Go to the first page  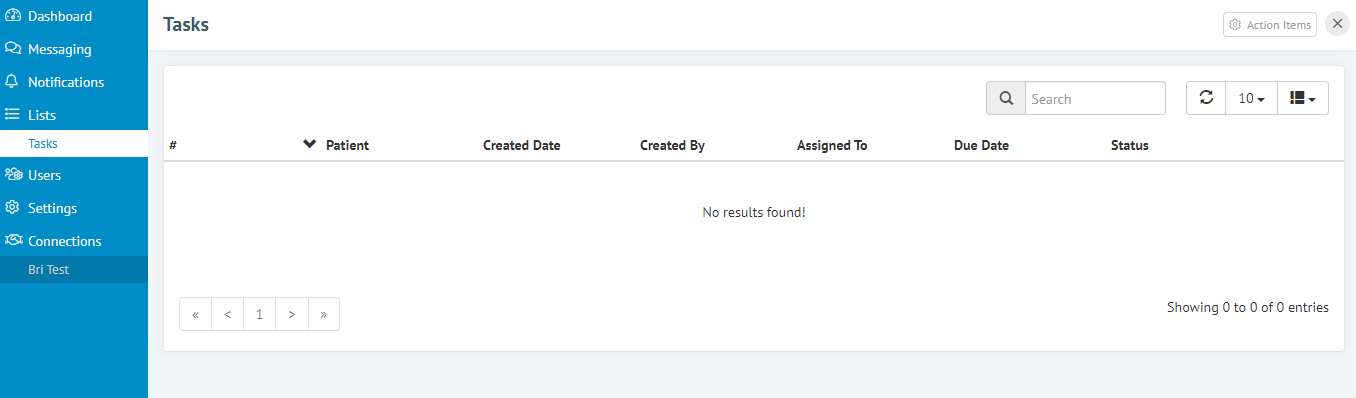click(195, 314)
